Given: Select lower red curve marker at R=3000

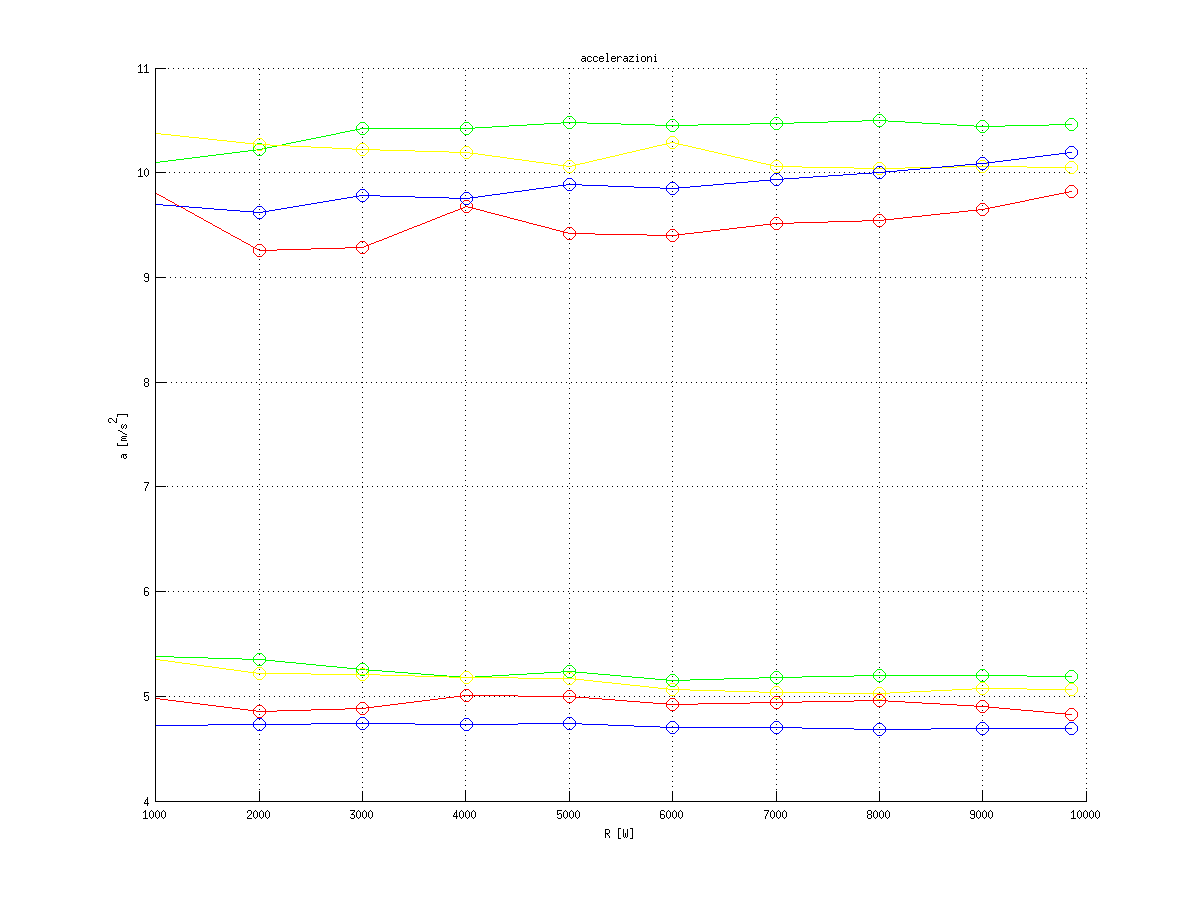Looking at the screenshot, I should pyautogui.click(x=362, y=708).
